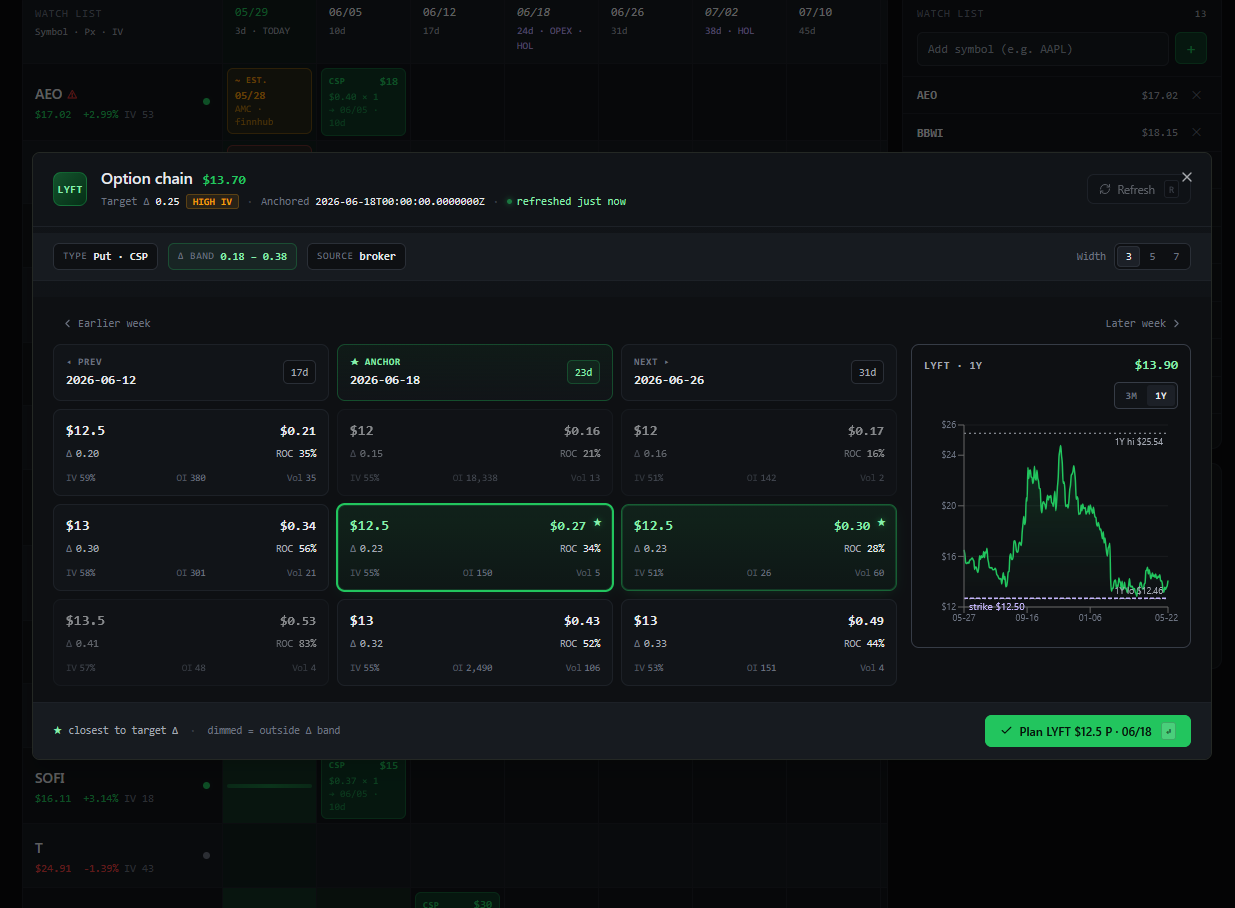Switch the chart to 3M range

1131,395
